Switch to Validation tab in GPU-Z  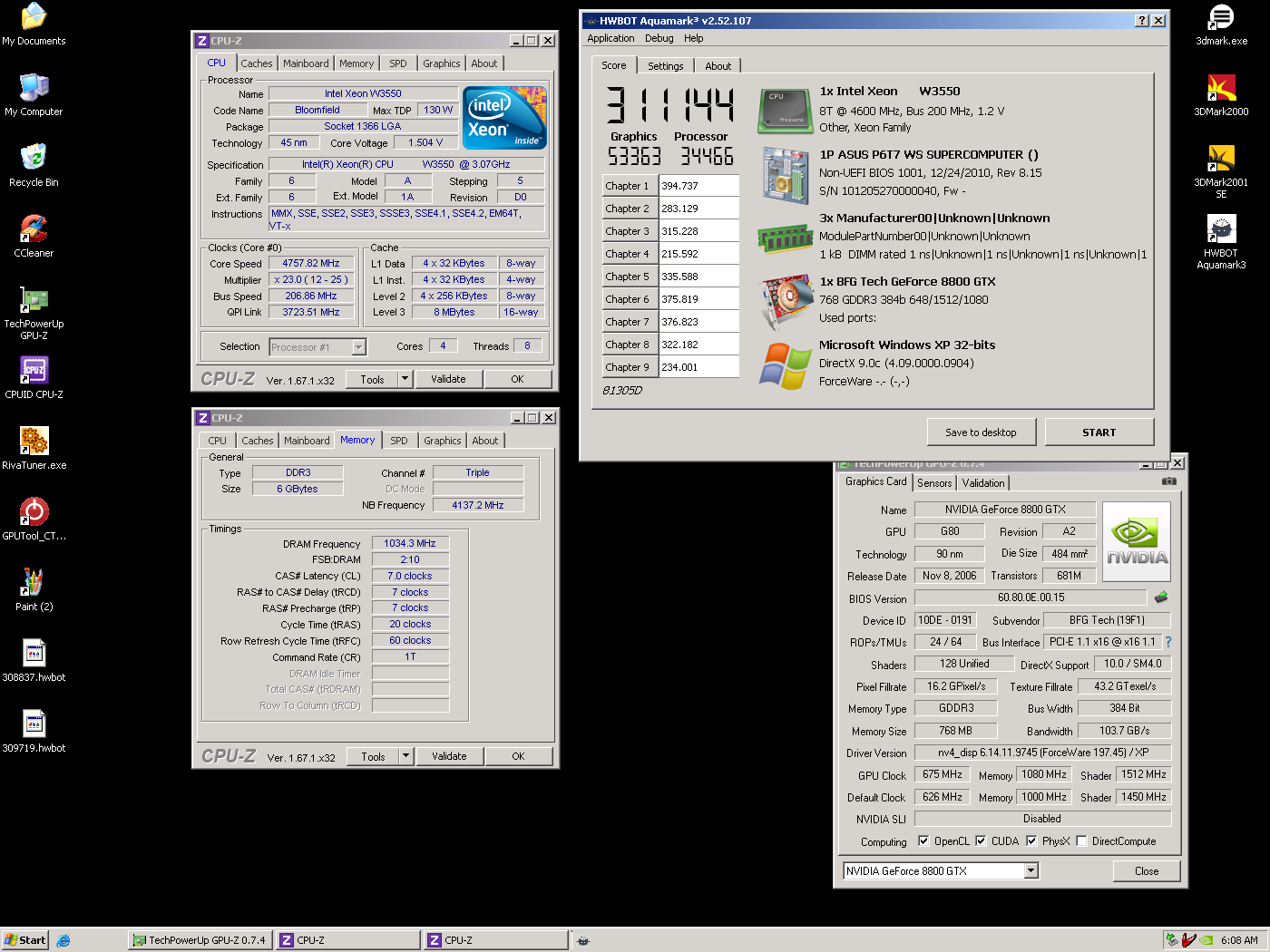point(983,483)
